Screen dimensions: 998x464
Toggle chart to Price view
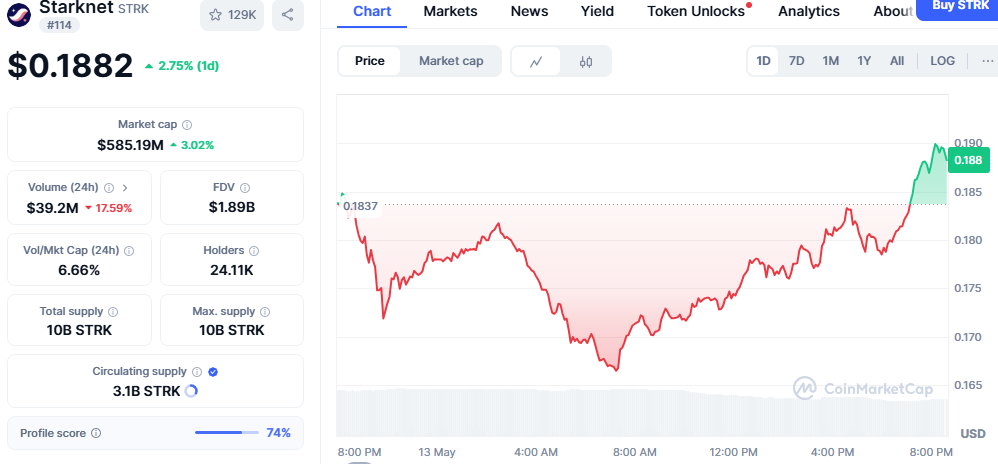point(370,61)
